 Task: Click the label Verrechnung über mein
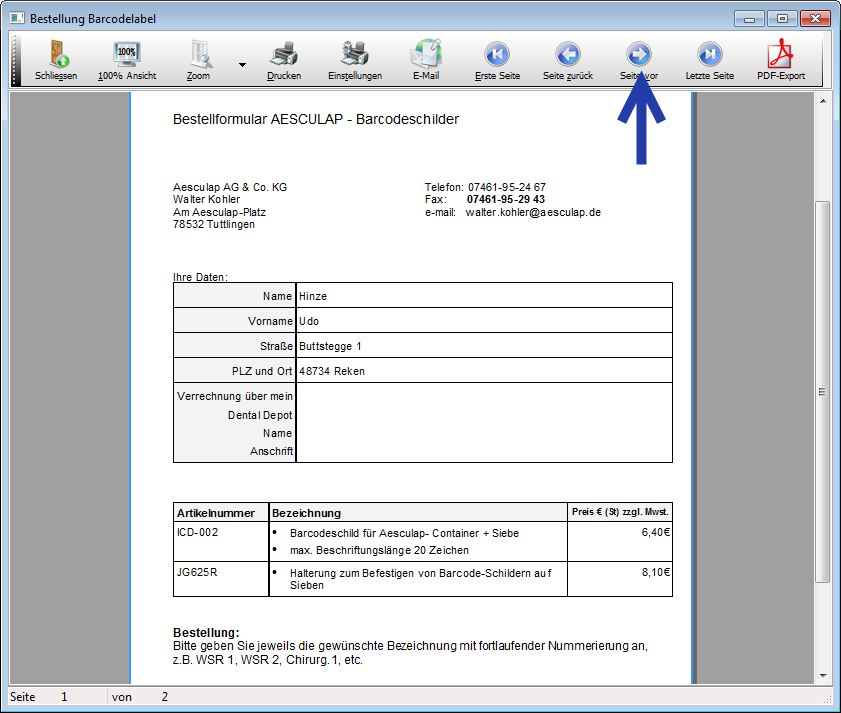[x=235, y=396]
